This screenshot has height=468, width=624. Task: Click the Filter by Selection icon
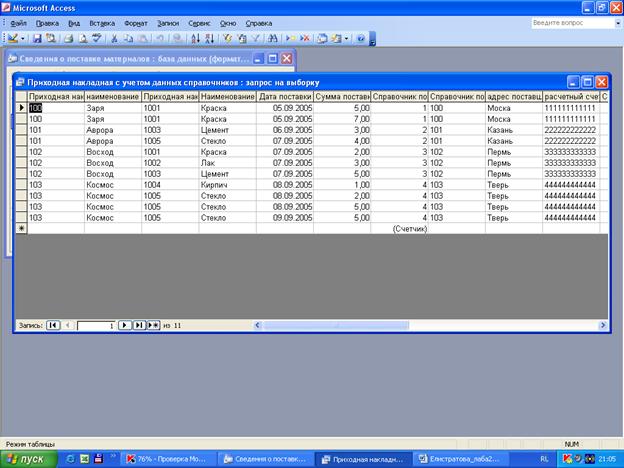[227, 38]
